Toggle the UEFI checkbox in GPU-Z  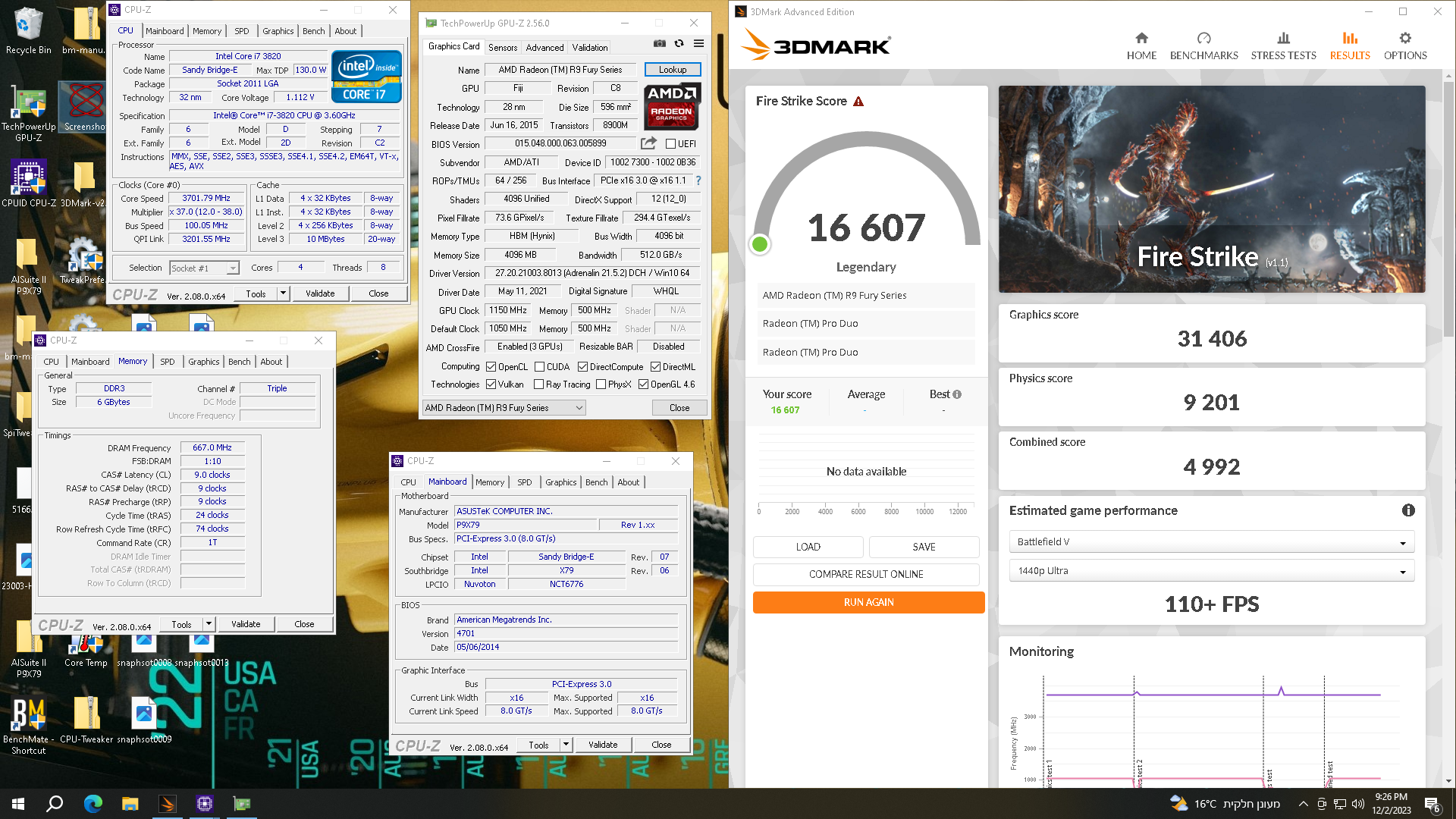pos(670,143)
